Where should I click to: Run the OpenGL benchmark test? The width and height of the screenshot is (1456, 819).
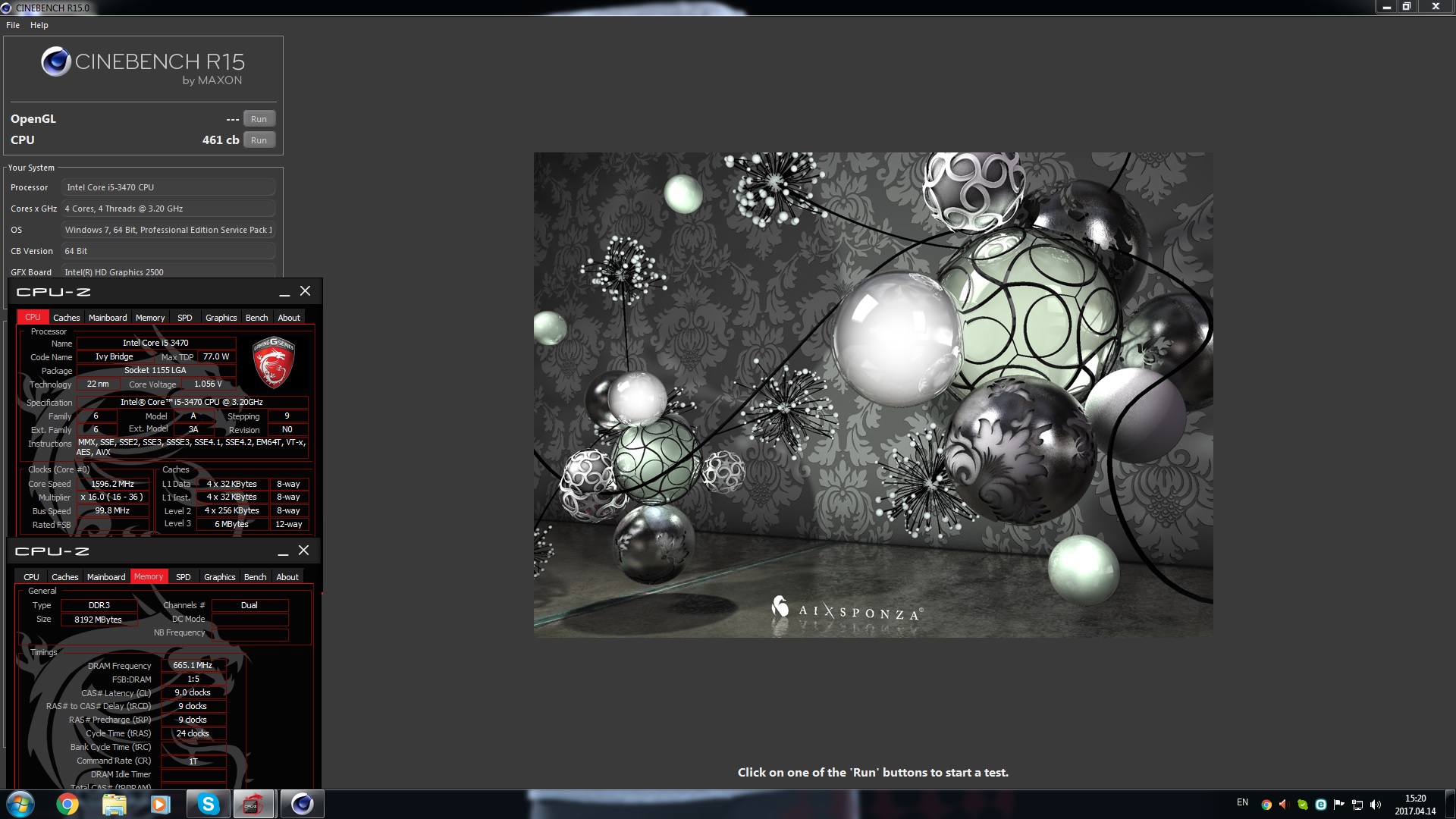[259, 119]
